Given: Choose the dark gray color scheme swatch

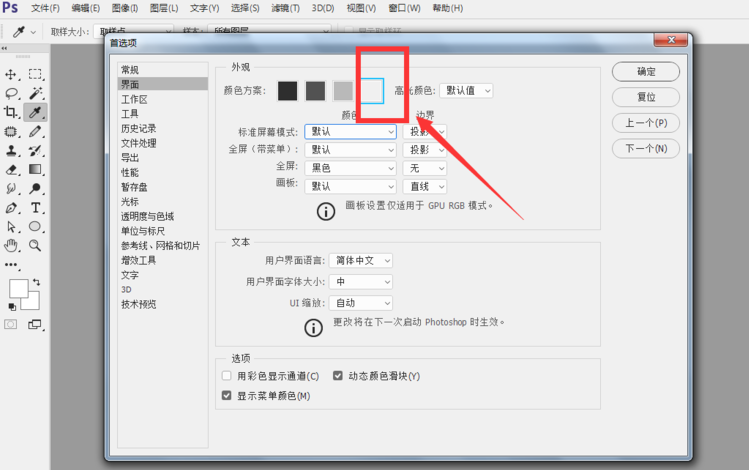Looking at the screenshot, I should tap(315, 91).
